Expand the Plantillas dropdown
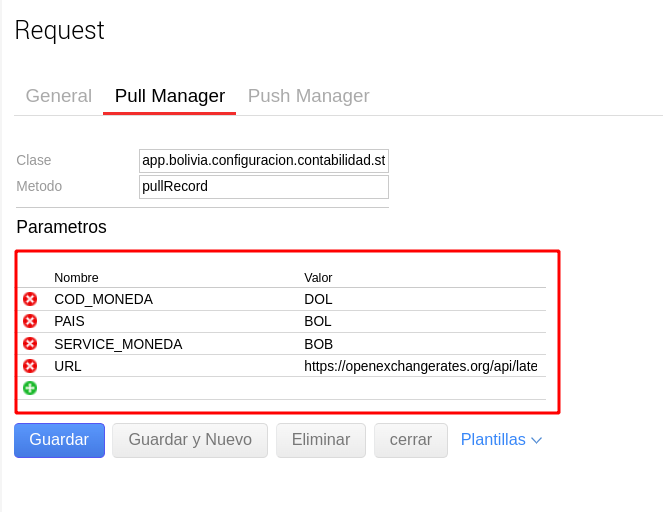The image size is (663, 512). [501, 440]
